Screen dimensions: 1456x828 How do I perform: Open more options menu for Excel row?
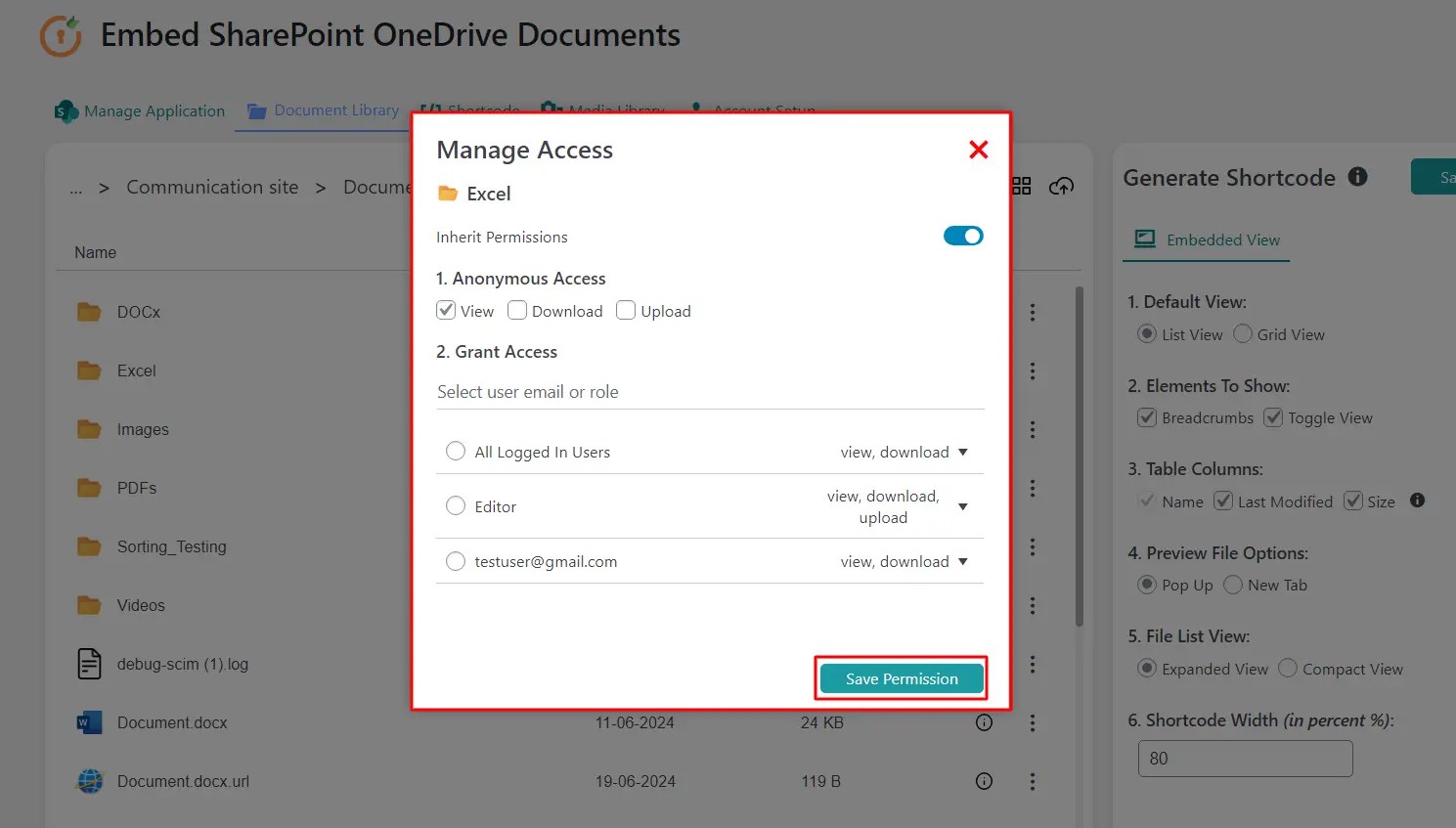point(1033,370)
